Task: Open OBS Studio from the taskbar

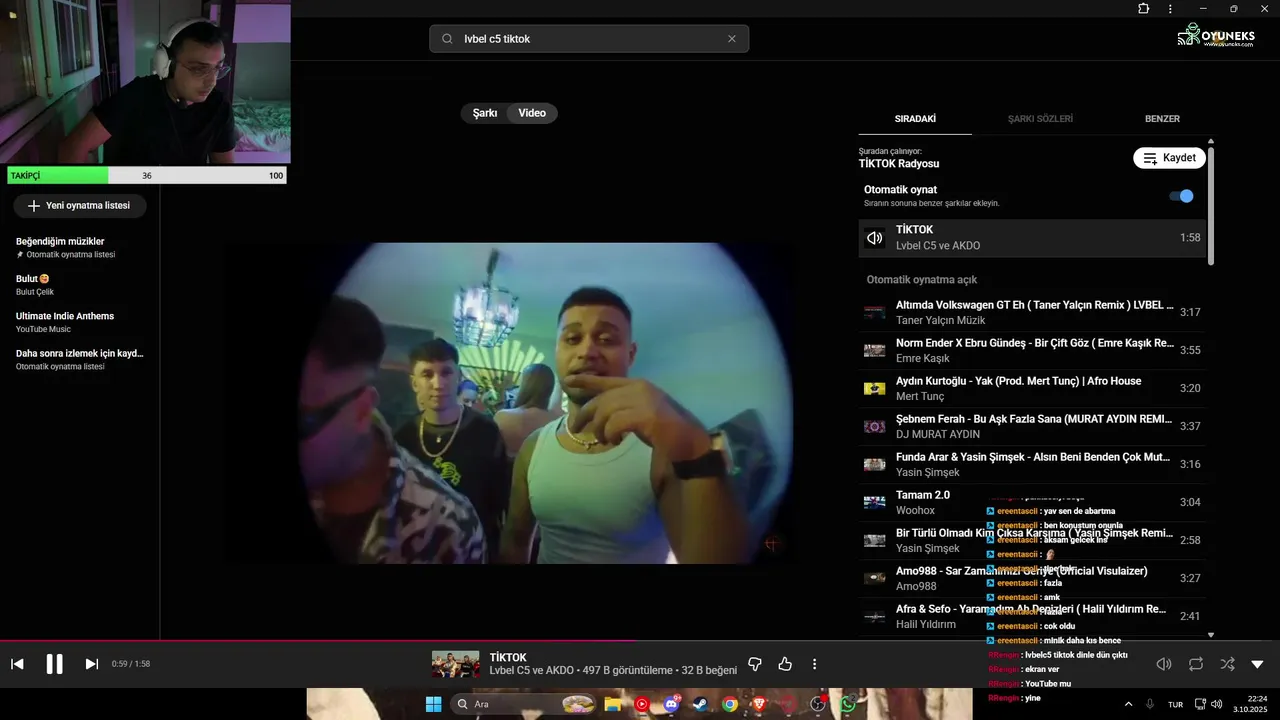Action: coord(818,704)
